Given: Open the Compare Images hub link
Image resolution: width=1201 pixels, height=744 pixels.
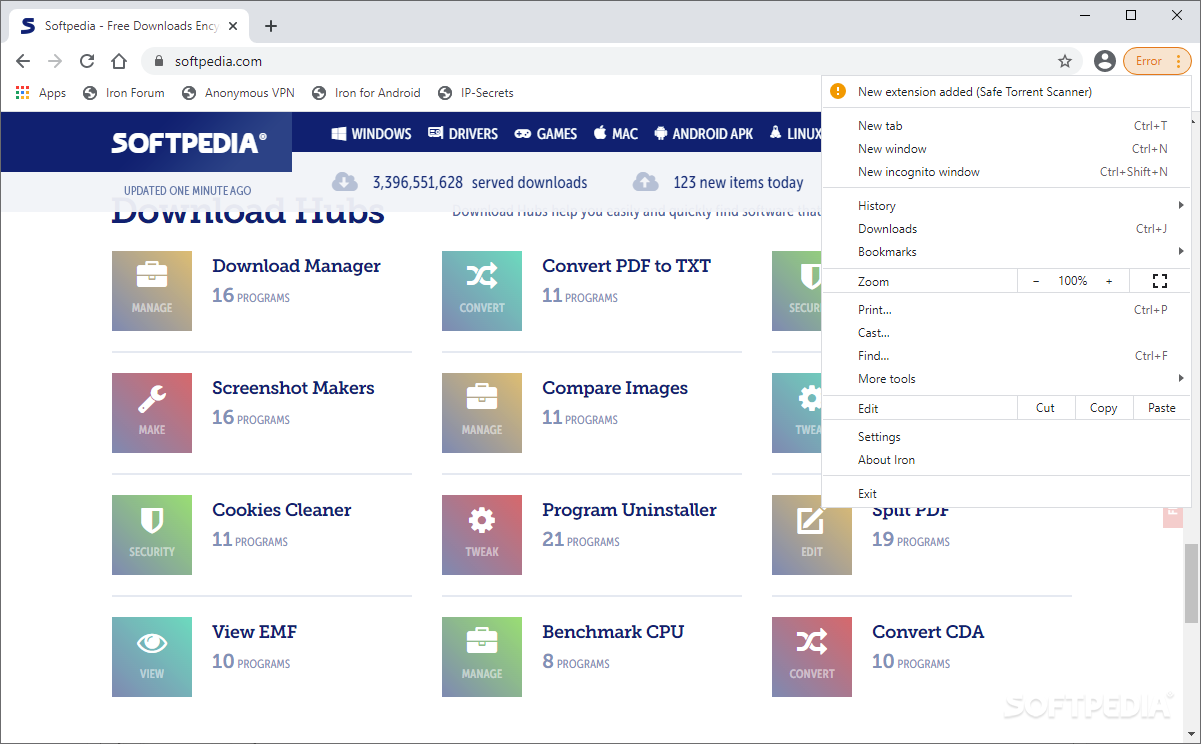Looking at the screenshot, I should (x=615, y=388).
